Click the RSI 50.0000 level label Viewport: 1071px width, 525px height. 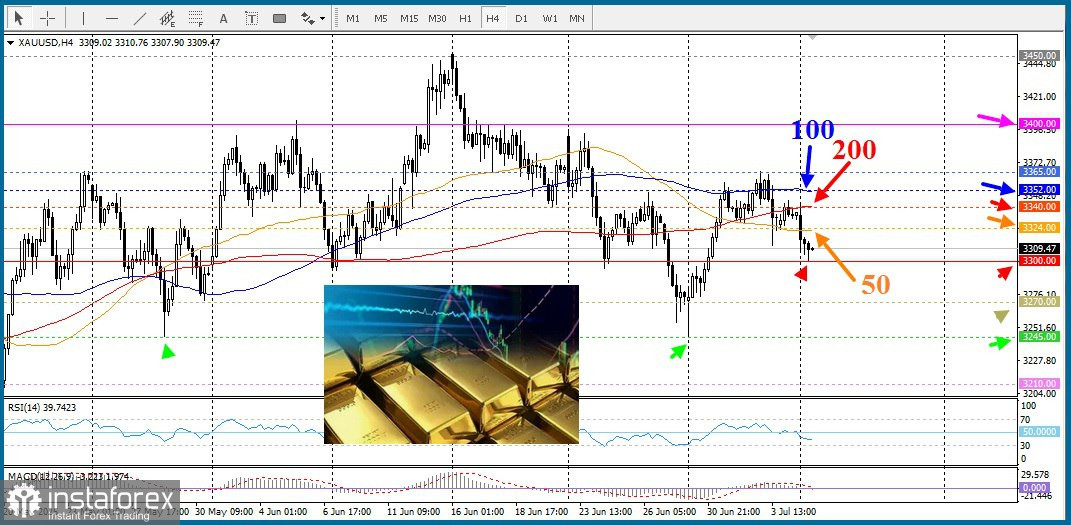(x=1039, y=432)
